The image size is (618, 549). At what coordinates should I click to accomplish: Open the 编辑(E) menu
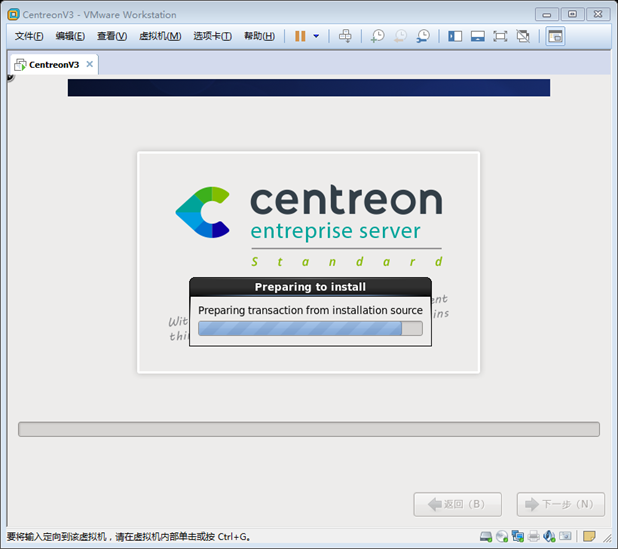70,36
